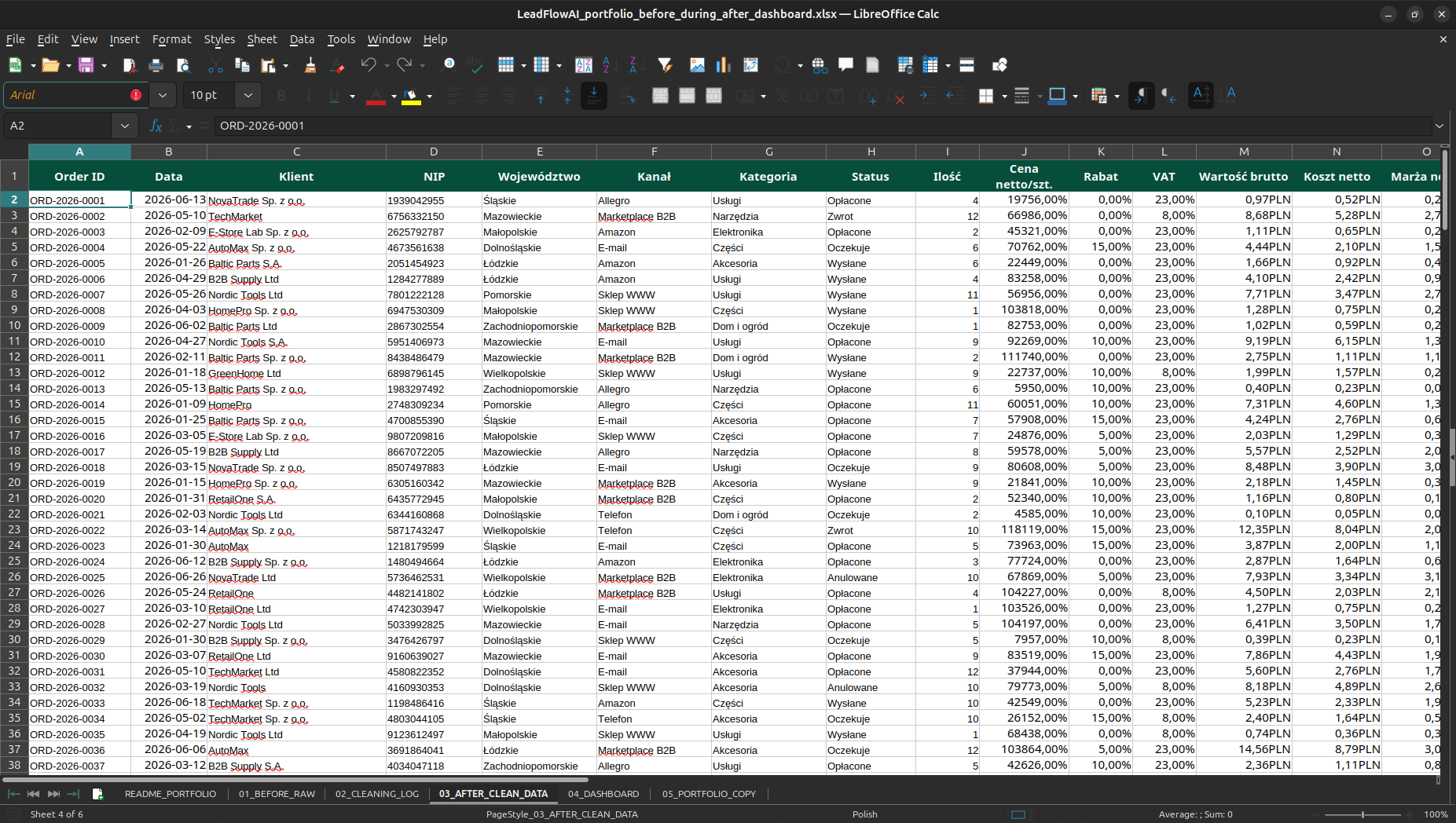Click the zoom slider in status bar
This screenshot has width=1456, height=823.
coord(1362,814)
